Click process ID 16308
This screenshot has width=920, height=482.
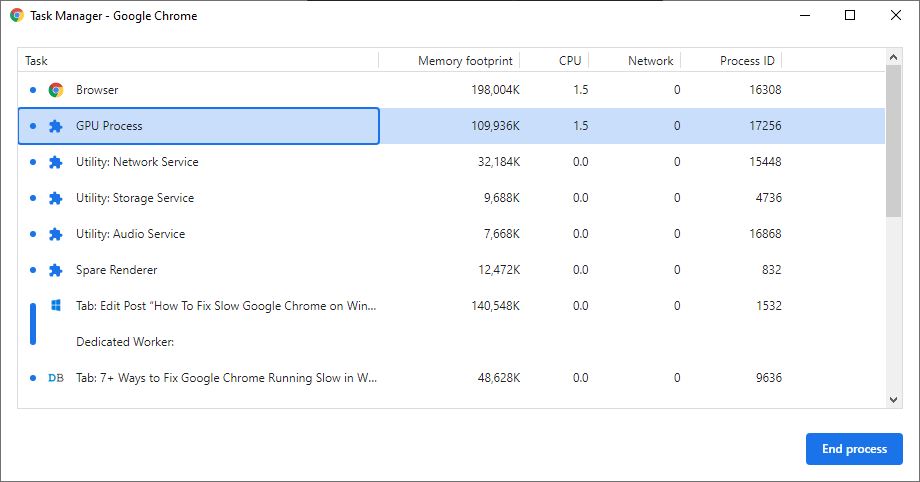[x=765, y=90]
